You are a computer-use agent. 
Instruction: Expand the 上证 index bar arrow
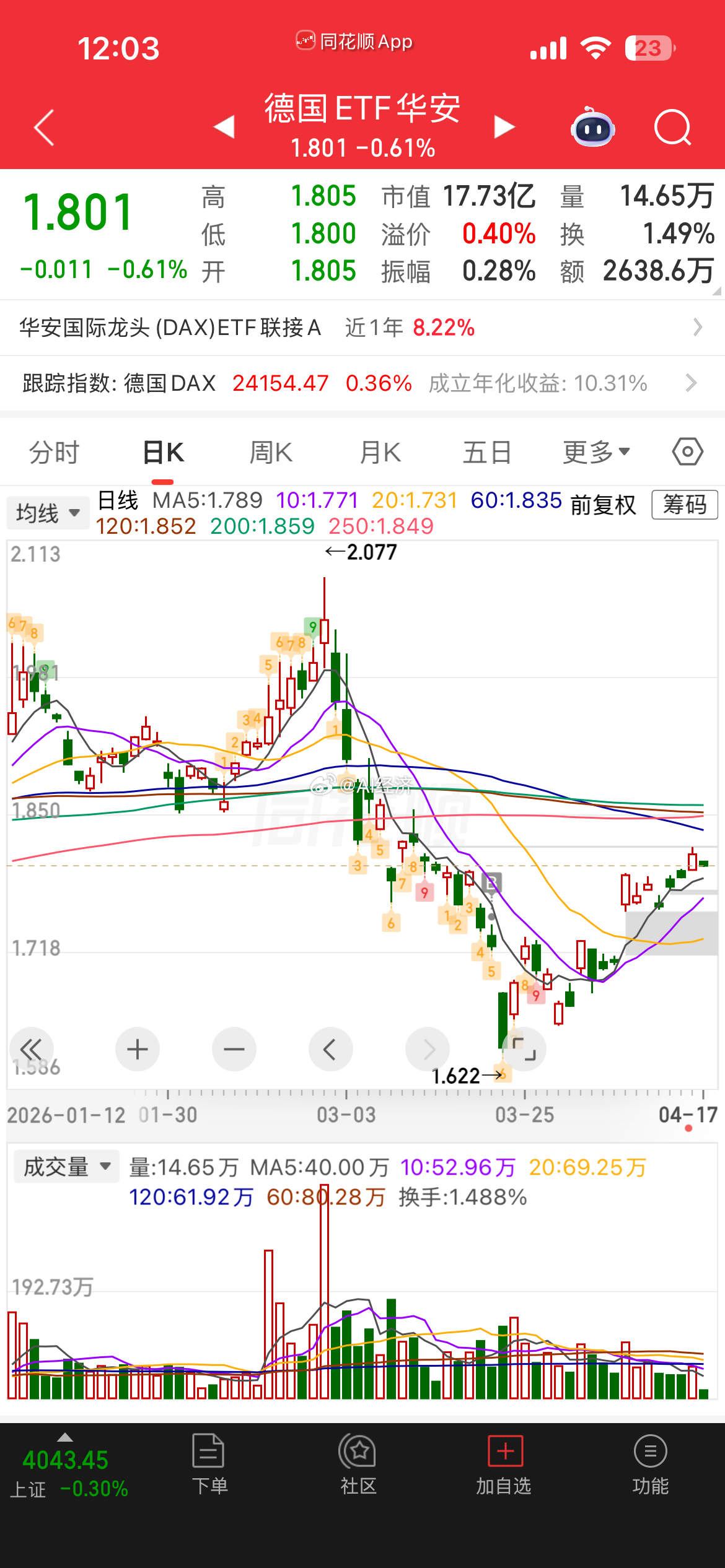coord(64,1437)
